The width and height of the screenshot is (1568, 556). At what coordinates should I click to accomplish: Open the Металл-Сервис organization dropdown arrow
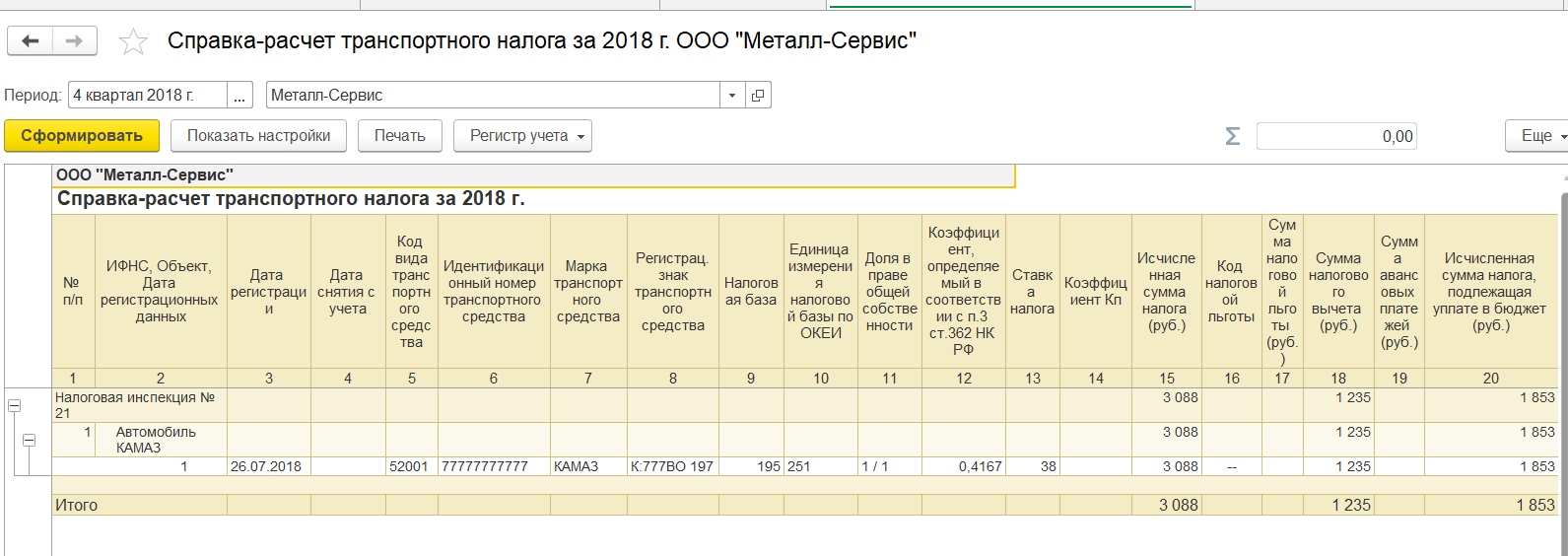pyautogui.click(x=732, y=96)
